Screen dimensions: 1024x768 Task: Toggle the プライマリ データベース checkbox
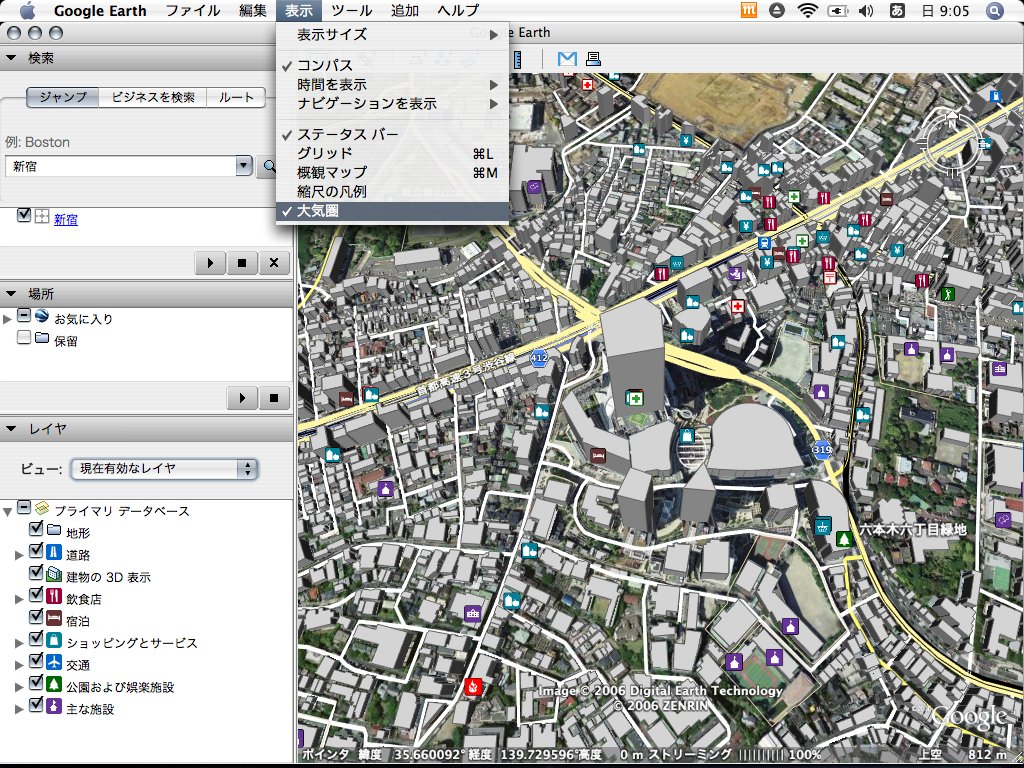[x=24, y=507]
